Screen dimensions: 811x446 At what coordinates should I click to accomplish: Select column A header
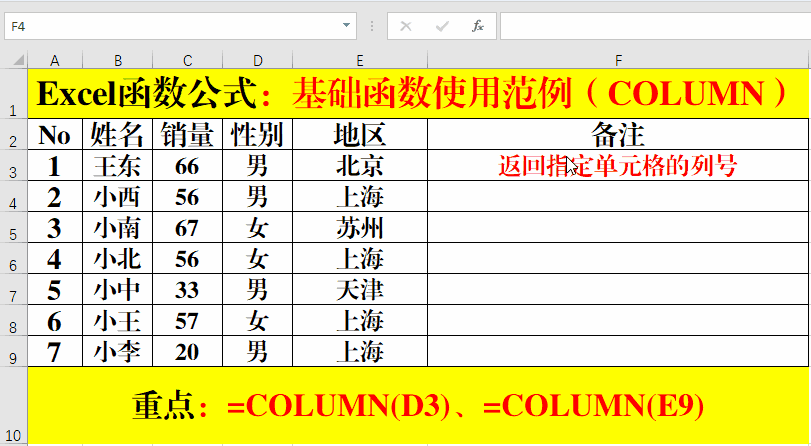(x=55, y=61)
